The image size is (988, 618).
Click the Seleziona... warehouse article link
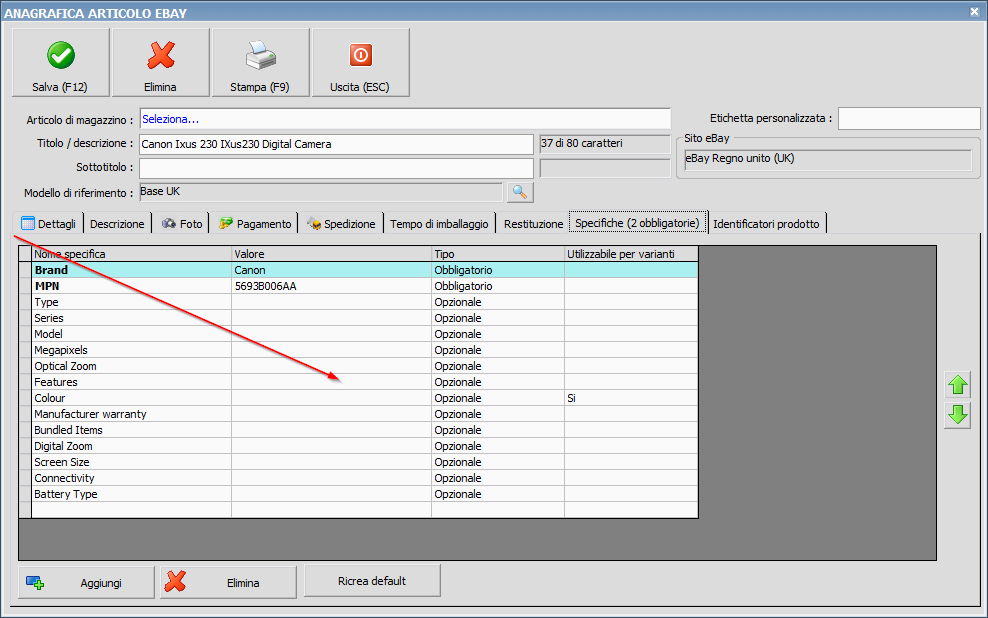tap(170, 119)
